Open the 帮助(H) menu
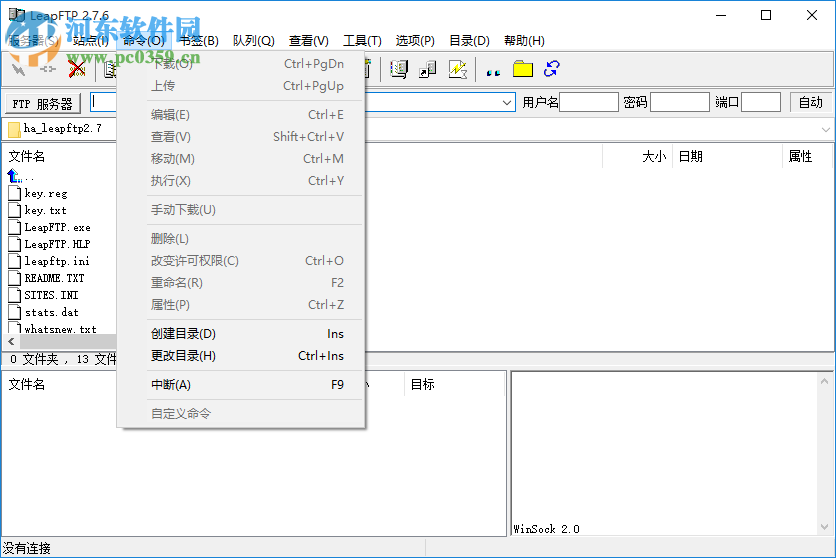836x558 pixels. point(524,41)
